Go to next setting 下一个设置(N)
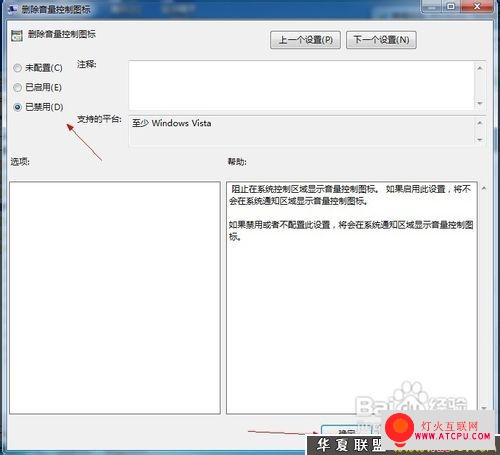The width and height of the screenshot is (500, 455). (x=381, y=40)
